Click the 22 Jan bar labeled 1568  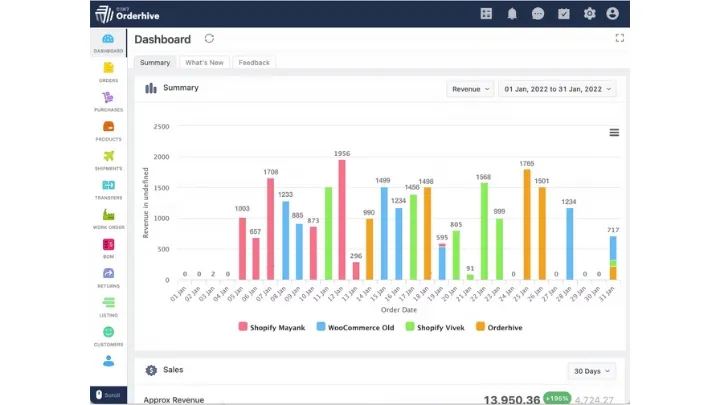pos(484,231)
